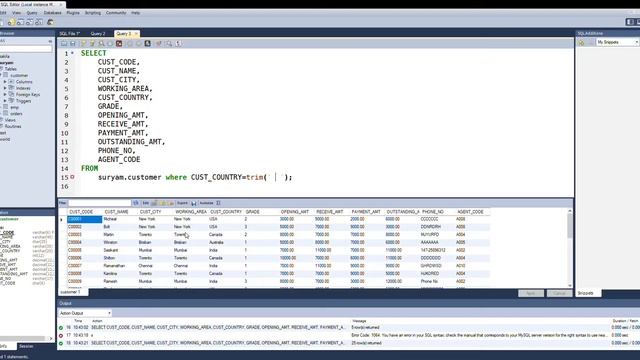Open the Scripting menu

[93, 13]
